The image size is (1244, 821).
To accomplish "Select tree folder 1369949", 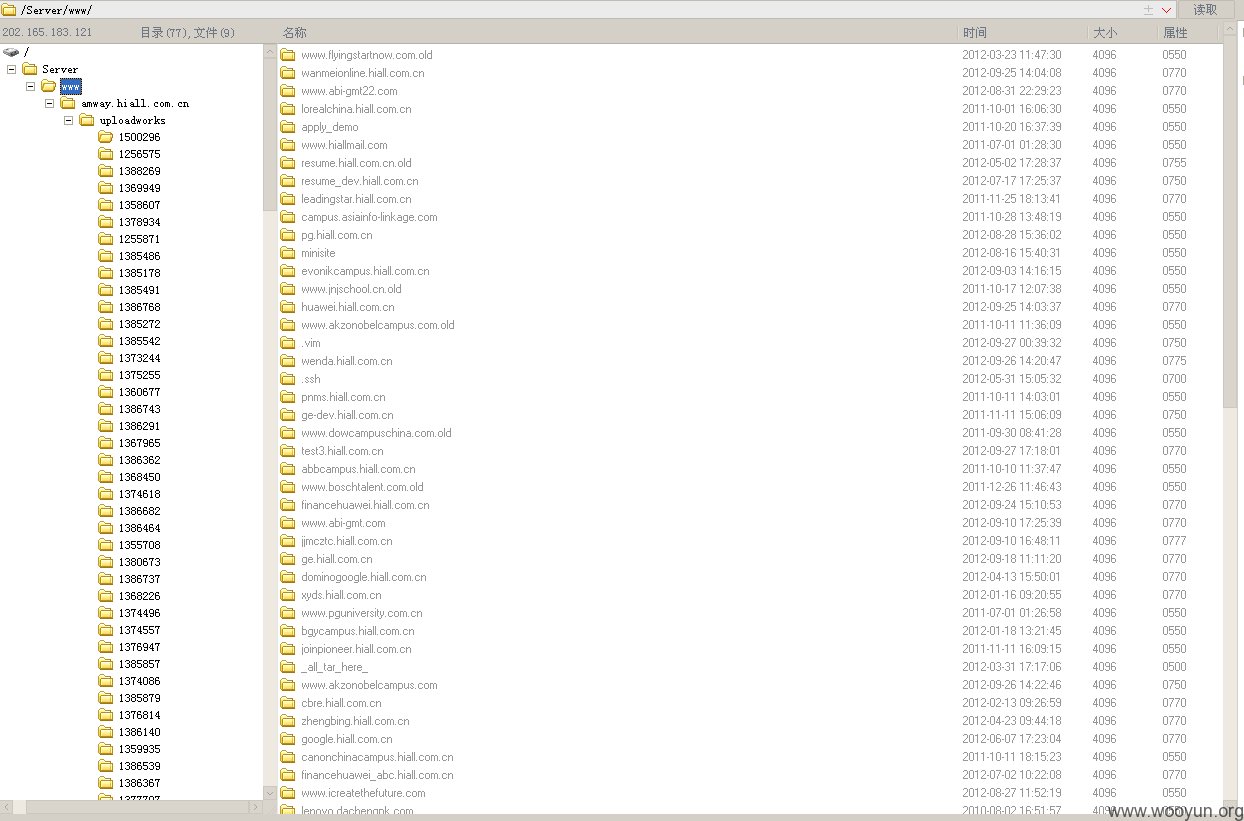I will pos(139,188).
